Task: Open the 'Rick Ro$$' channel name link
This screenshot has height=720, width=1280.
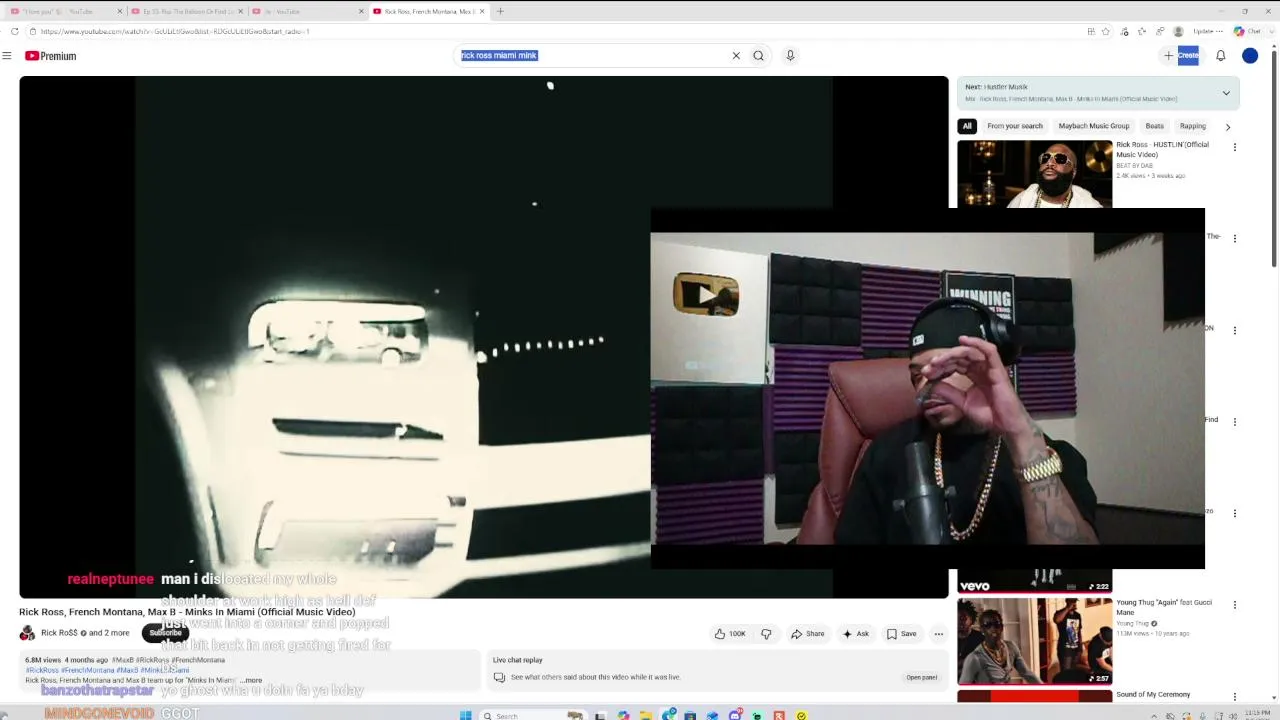Action: point(59,633)
